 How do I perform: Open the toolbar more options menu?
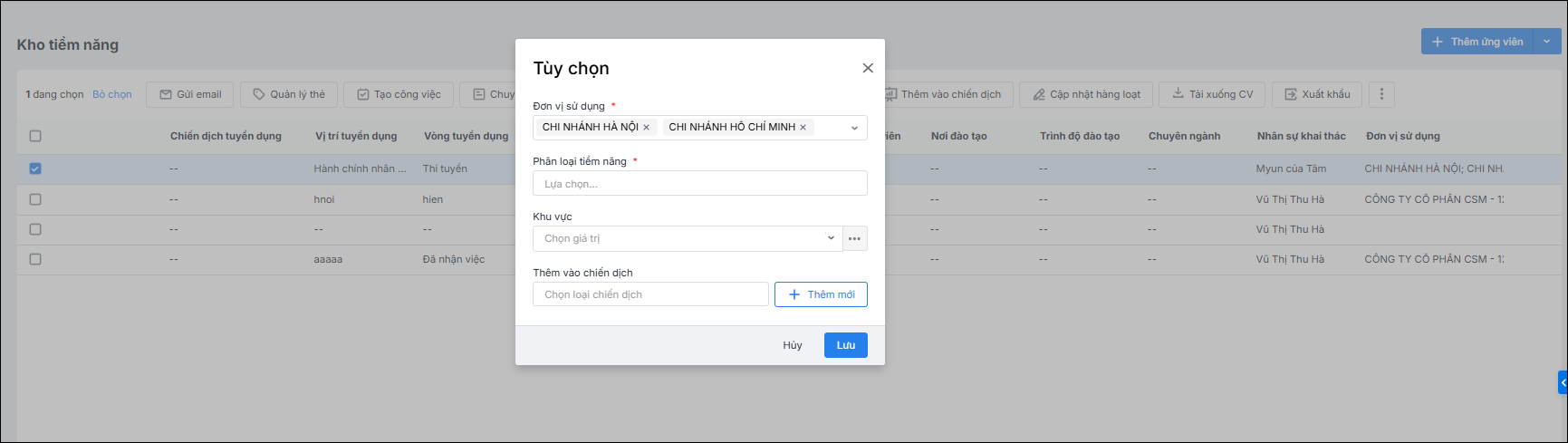pos(1380,94)
